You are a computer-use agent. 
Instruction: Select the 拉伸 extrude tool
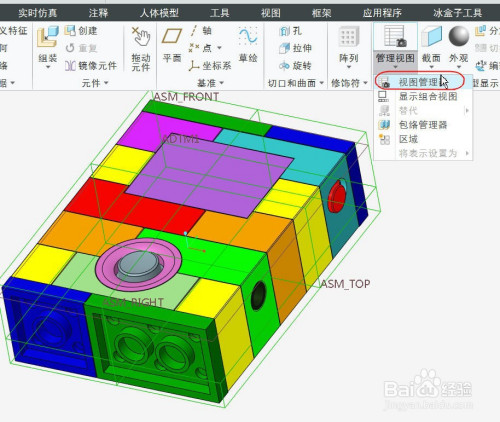click(x=295, y=48)
